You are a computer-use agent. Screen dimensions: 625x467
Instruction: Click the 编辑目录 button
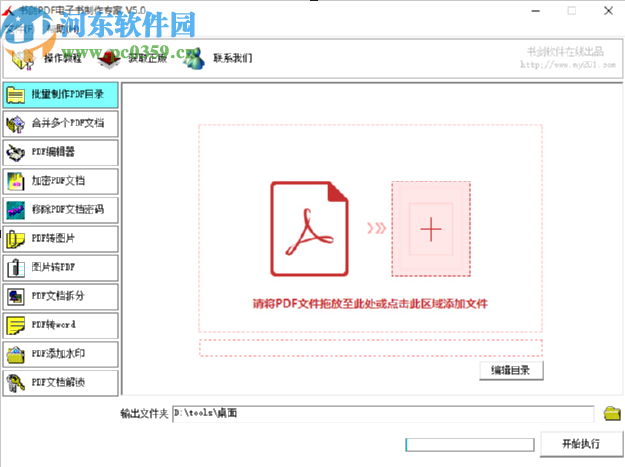511,371
